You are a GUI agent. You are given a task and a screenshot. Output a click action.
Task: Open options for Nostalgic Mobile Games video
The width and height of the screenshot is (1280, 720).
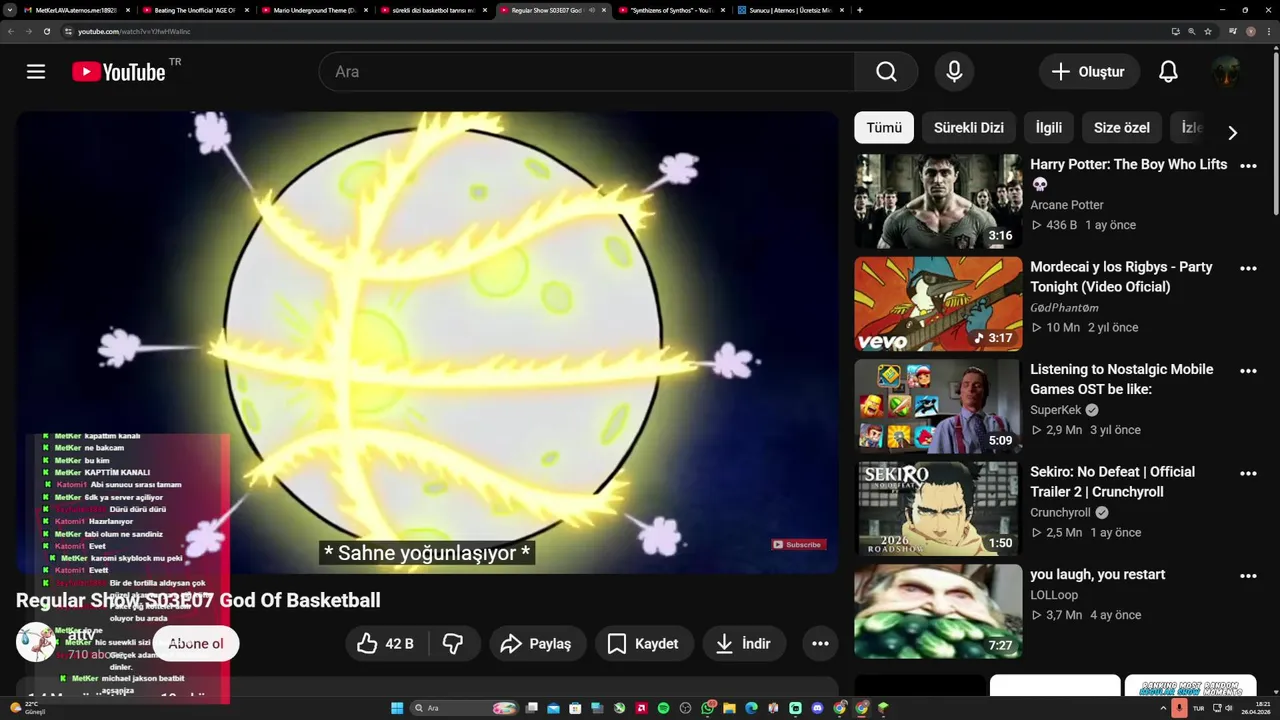1248,371
